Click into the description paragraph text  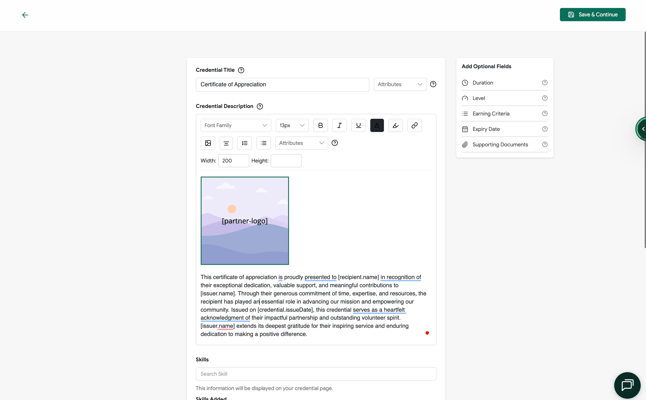pos(313,305)
